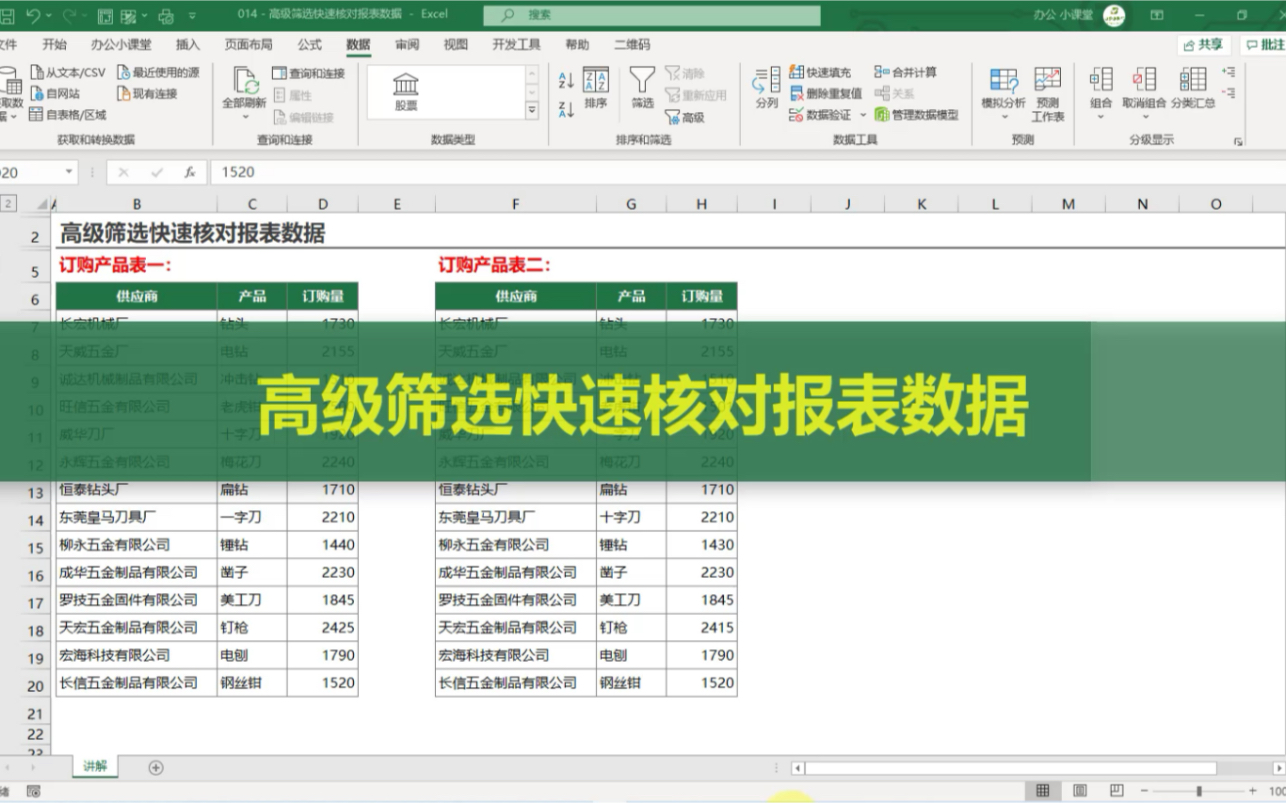Open the customize quick access toolbar dropdown
Screen dimensions: 1286x803
coord(192,16)
